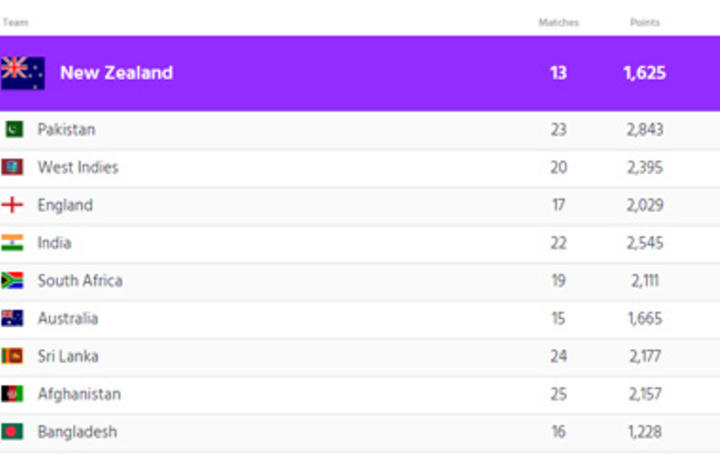Click the Pakistan flag icon
Image resolution: width=720 pixels, height=461 pixels.
13,130
